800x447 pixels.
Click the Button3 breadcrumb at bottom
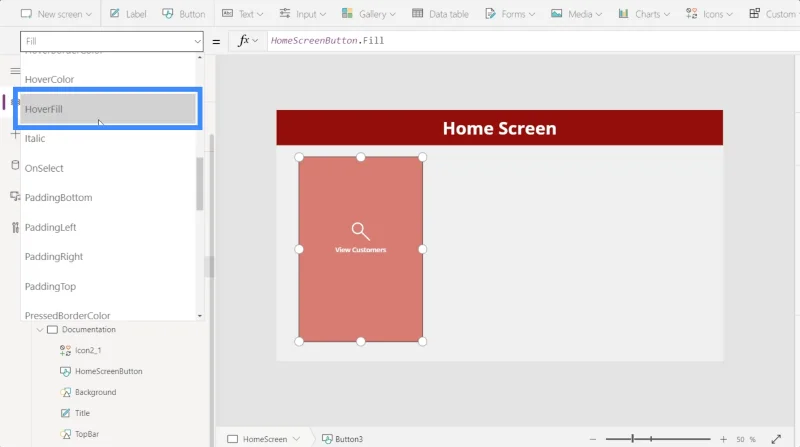(342, 439)
